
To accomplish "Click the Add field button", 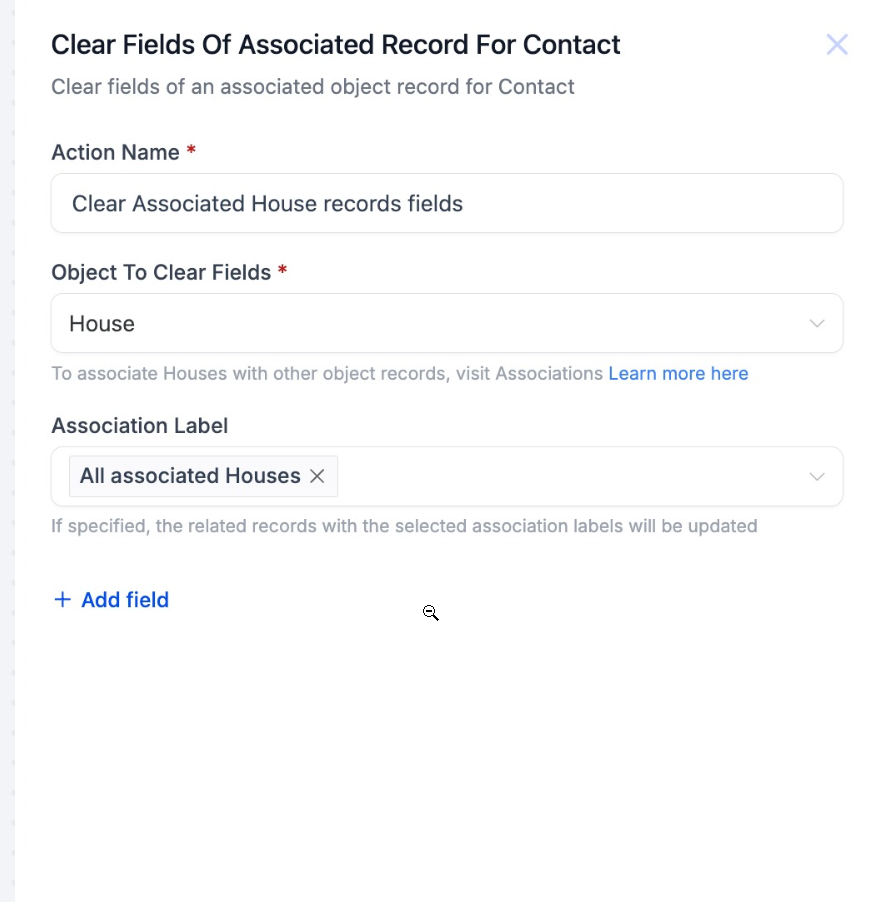I will click(124, 600).
